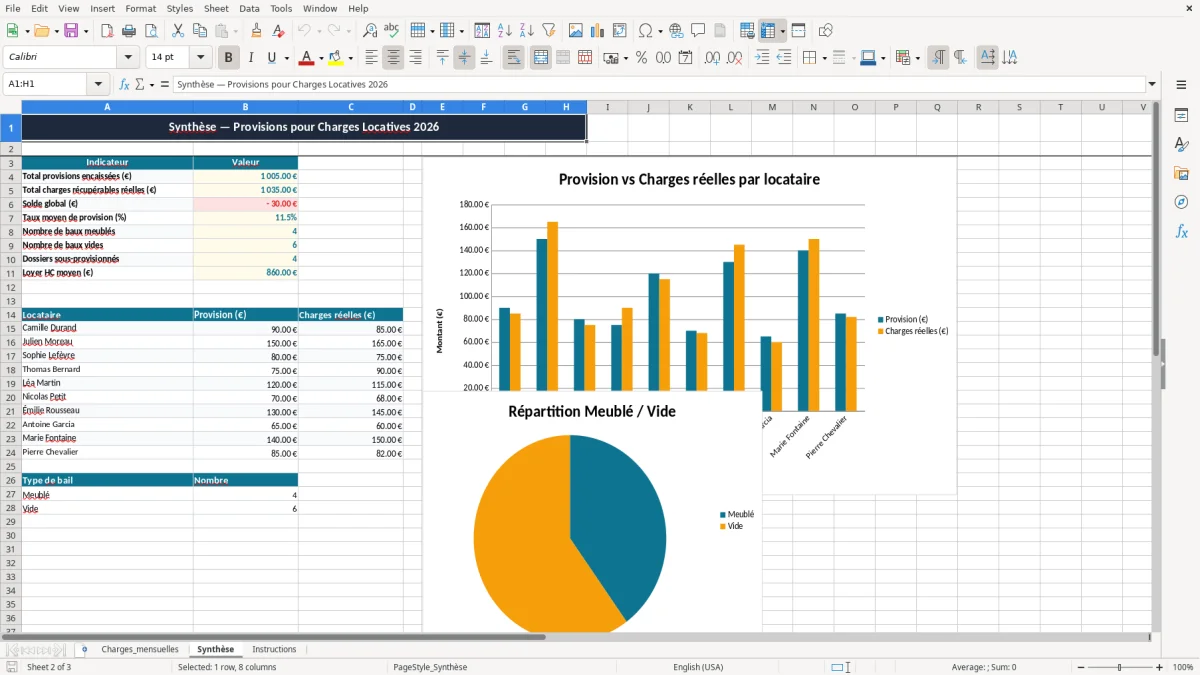Click the Export as PDF icon
This screenshot has width=1200, height=675.
click(x=107, y=31)
